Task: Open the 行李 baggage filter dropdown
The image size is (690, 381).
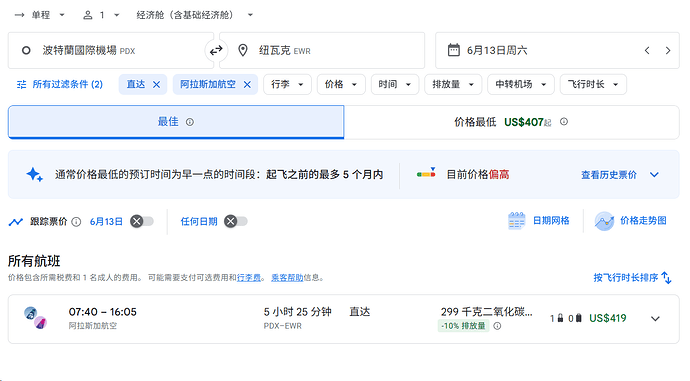Action: (x=287, y=84)
